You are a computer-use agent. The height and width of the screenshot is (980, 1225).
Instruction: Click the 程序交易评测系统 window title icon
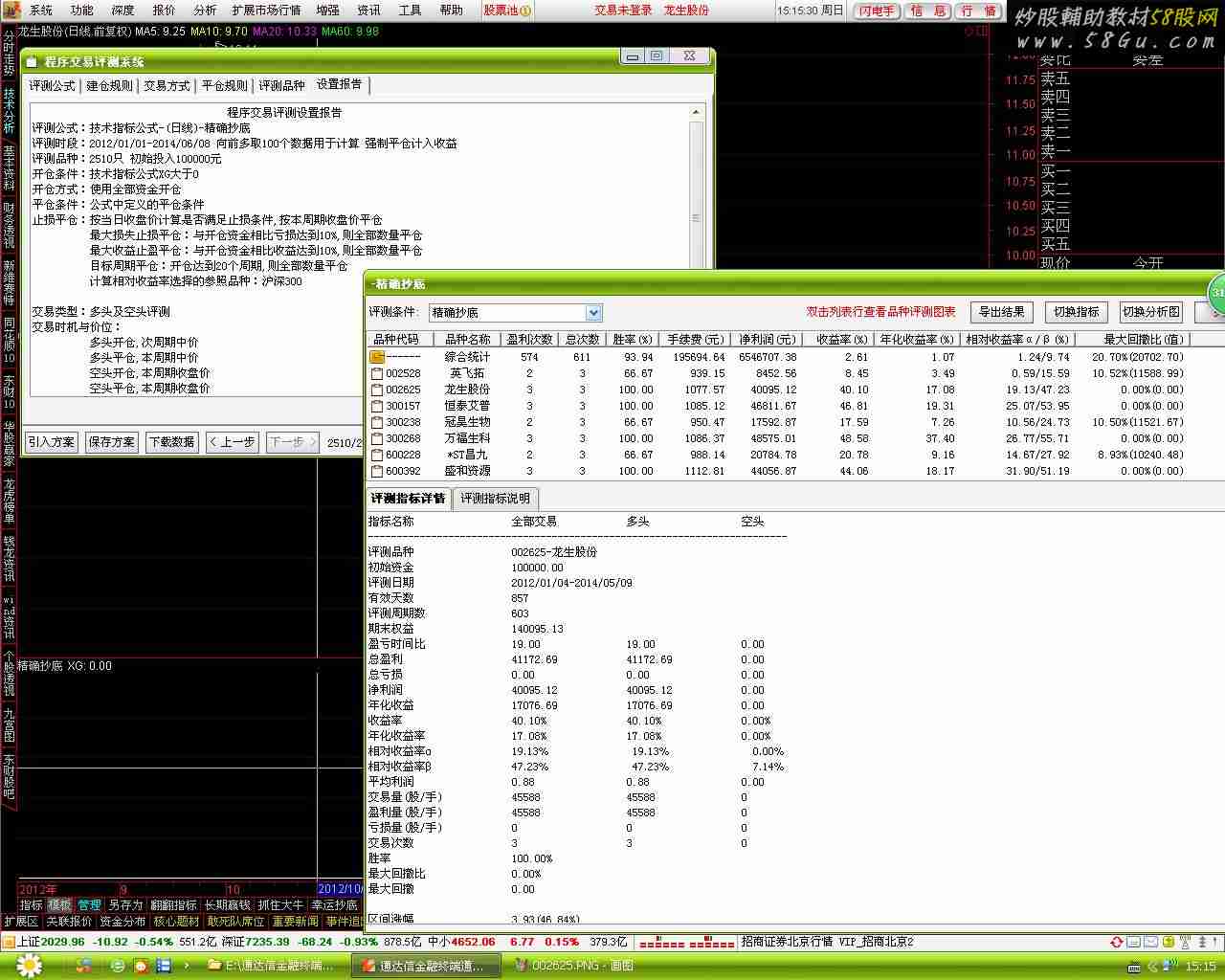(31, 62)
